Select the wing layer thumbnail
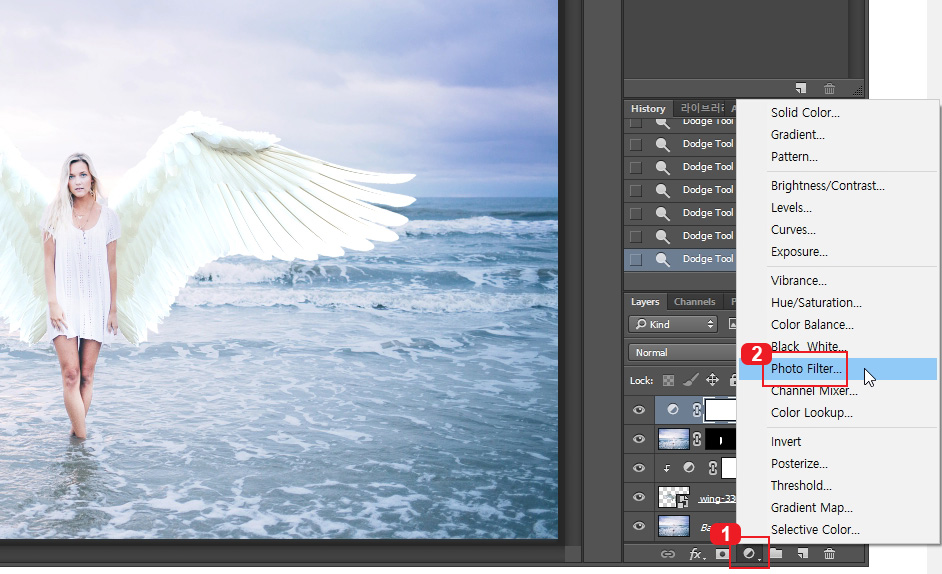The height and width of the screenshot is (574, 942). click(x=673, y=498)
